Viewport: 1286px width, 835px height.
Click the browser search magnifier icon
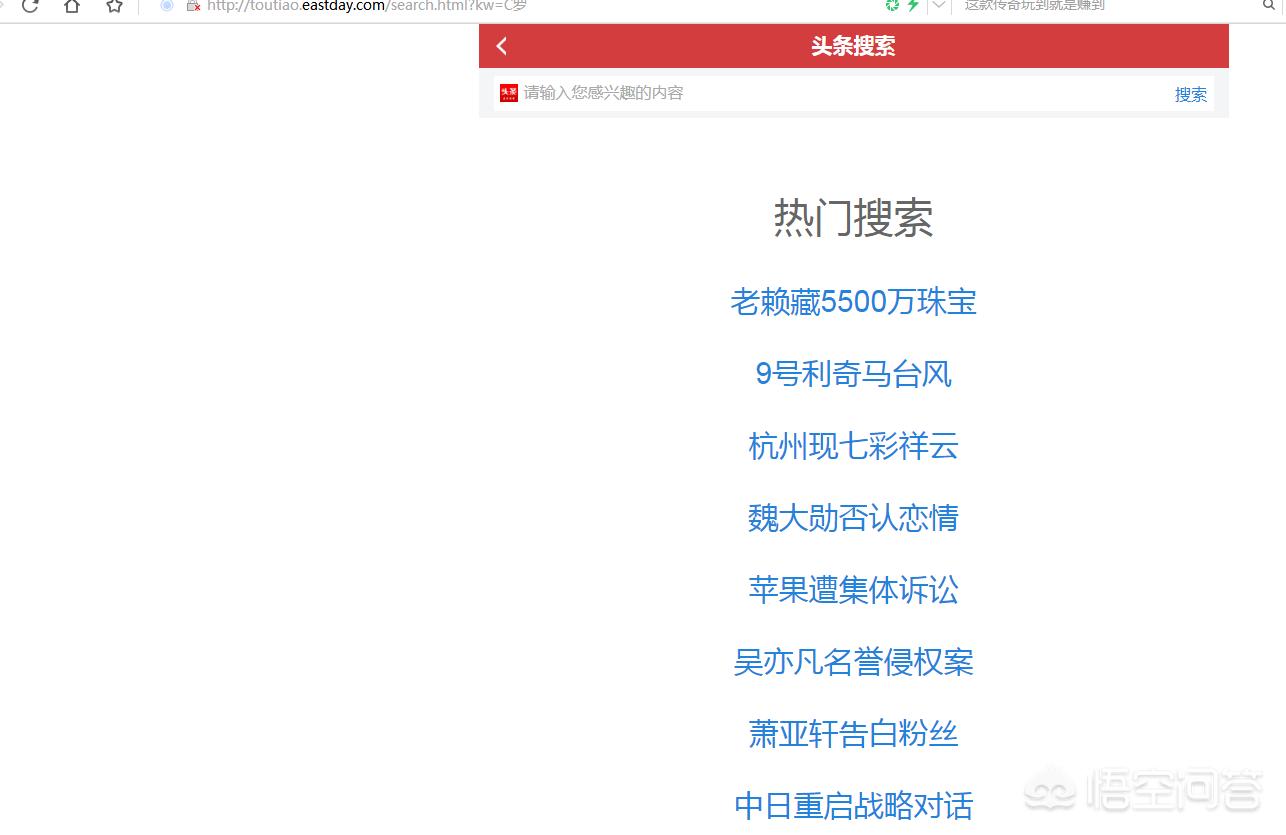1269,5
